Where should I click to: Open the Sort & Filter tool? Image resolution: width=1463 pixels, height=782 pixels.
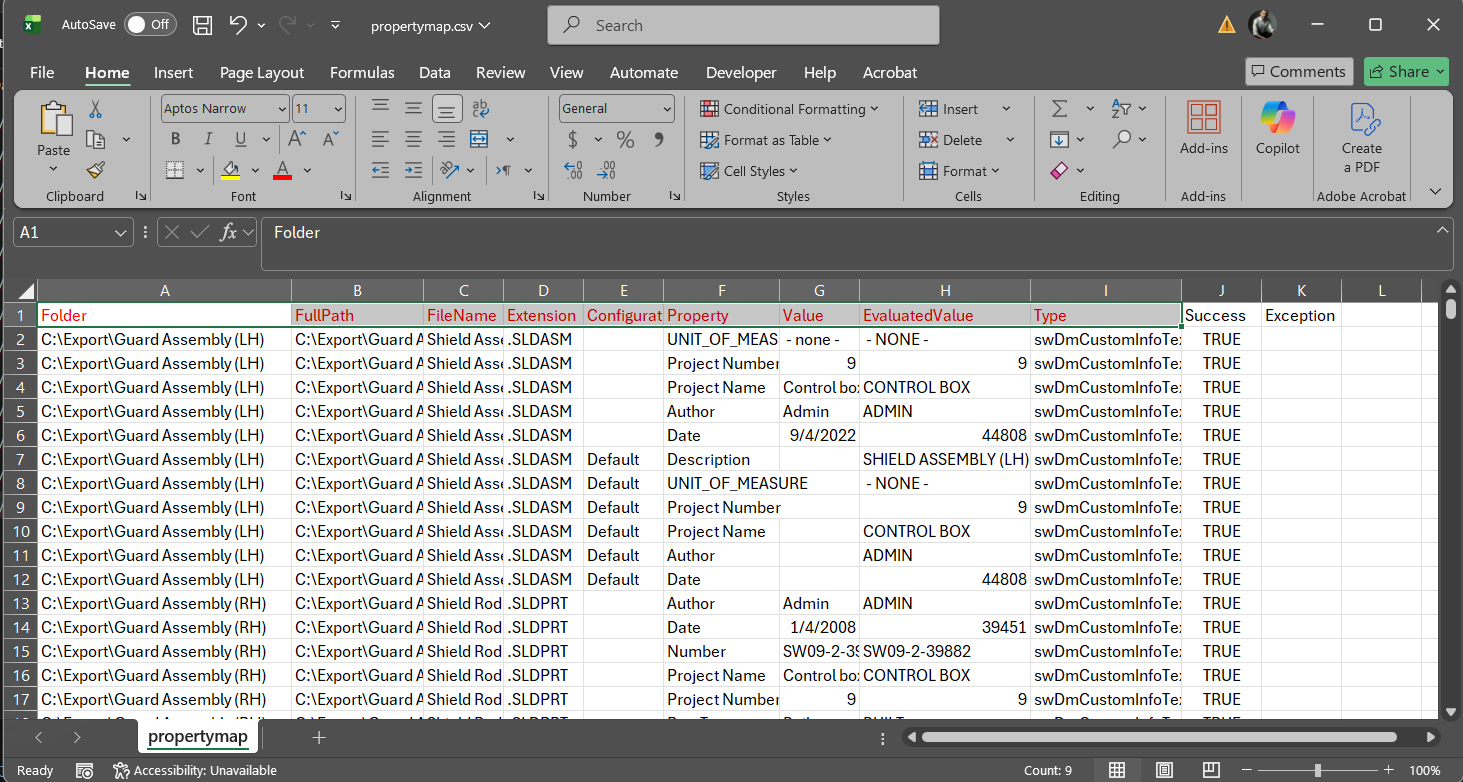tap(1122, 108)
